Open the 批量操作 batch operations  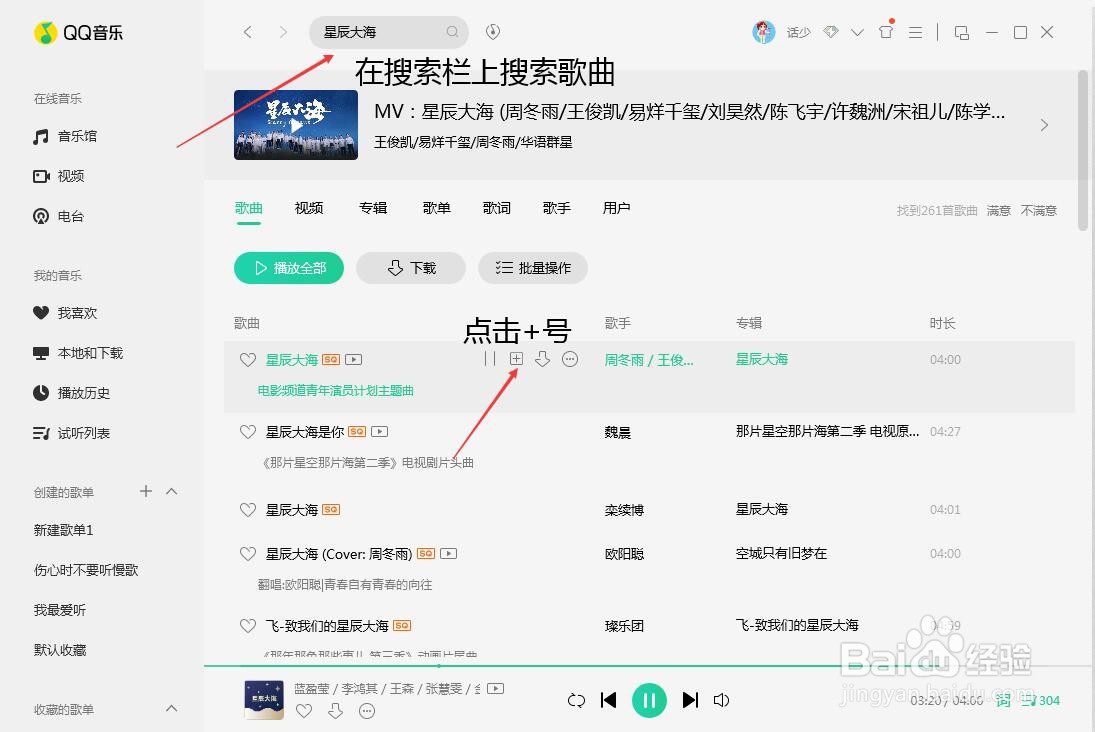[x=533, y=268]
